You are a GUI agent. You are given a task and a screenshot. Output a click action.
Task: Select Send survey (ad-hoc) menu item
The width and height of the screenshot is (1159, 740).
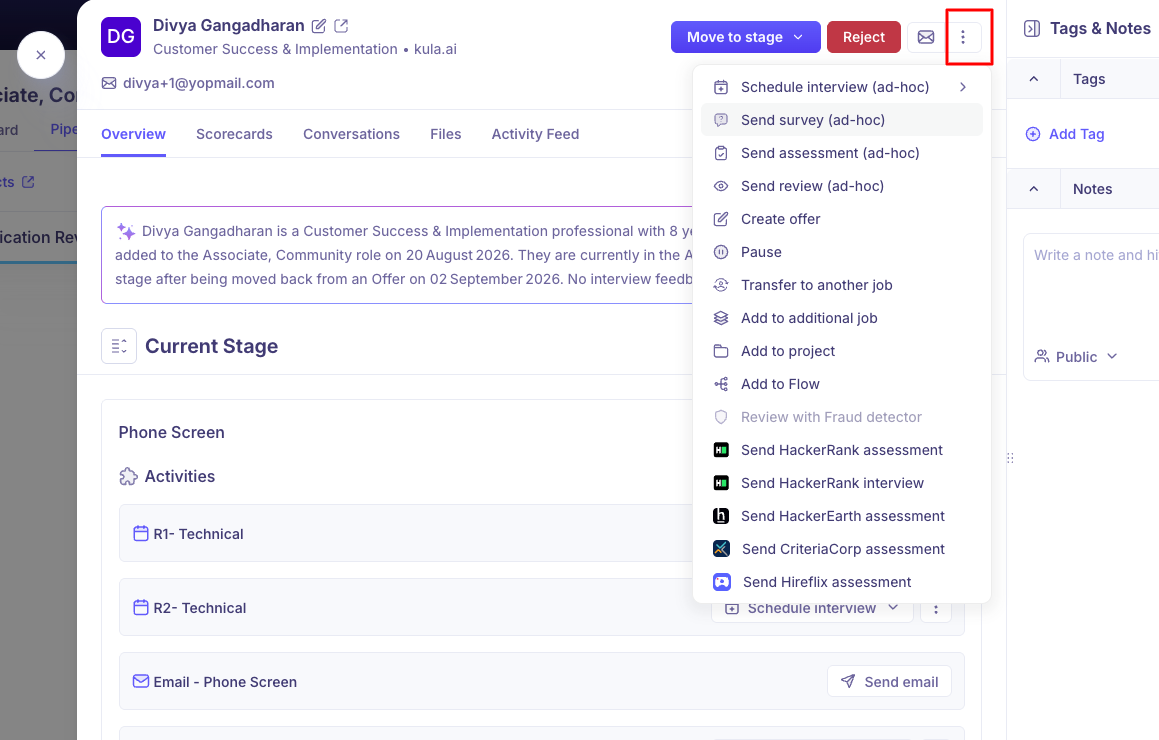(841, 120)
